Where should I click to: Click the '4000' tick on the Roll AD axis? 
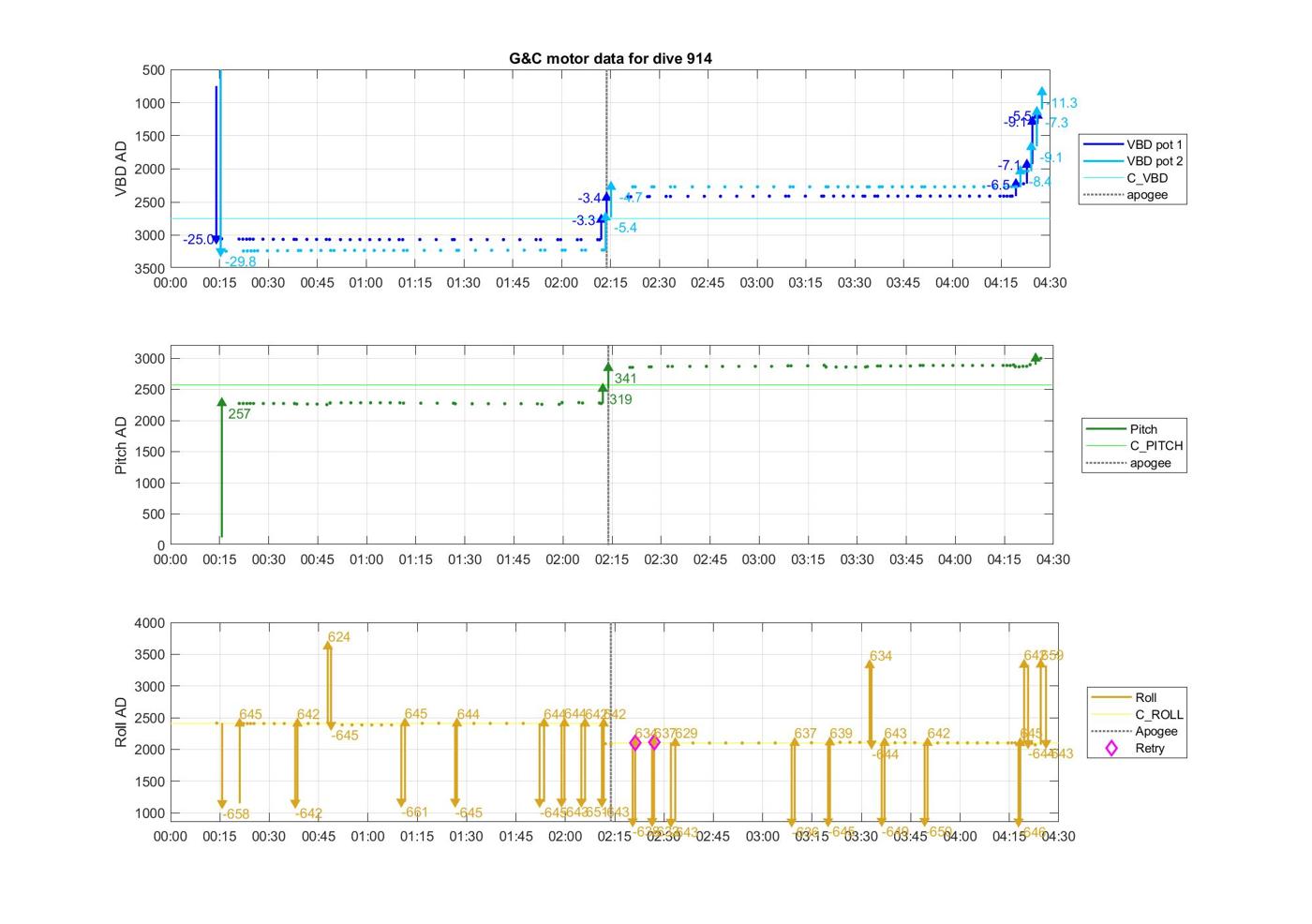pos(150,623)
